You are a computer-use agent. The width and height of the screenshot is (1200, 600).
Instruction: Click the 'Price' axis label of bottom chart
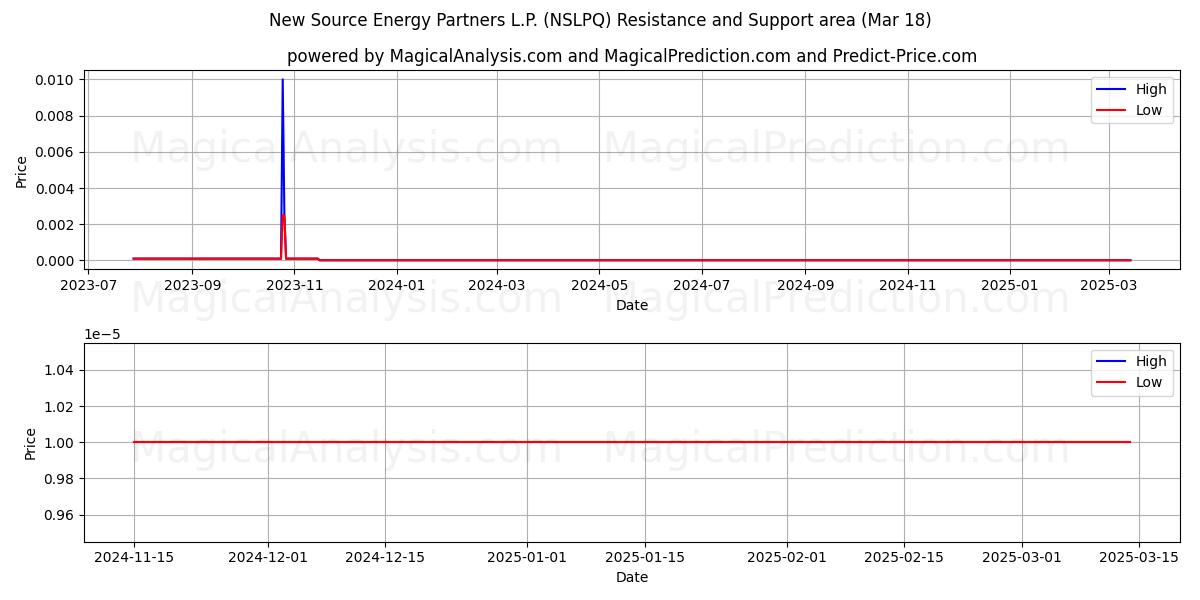pyautogui.click(x=30, y=443)
